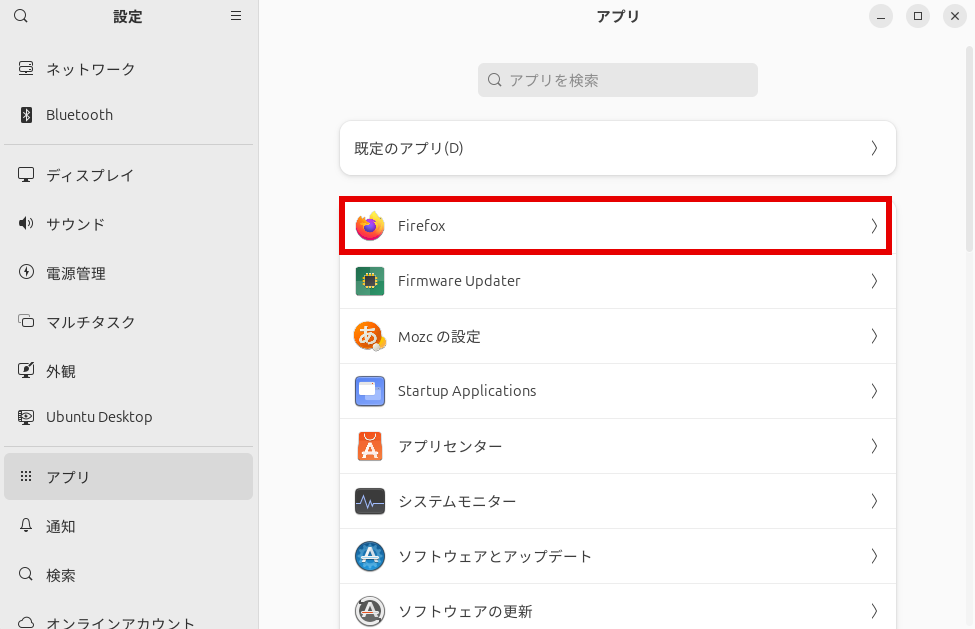Open ディスプレイ settings panel

pos(89,175)
